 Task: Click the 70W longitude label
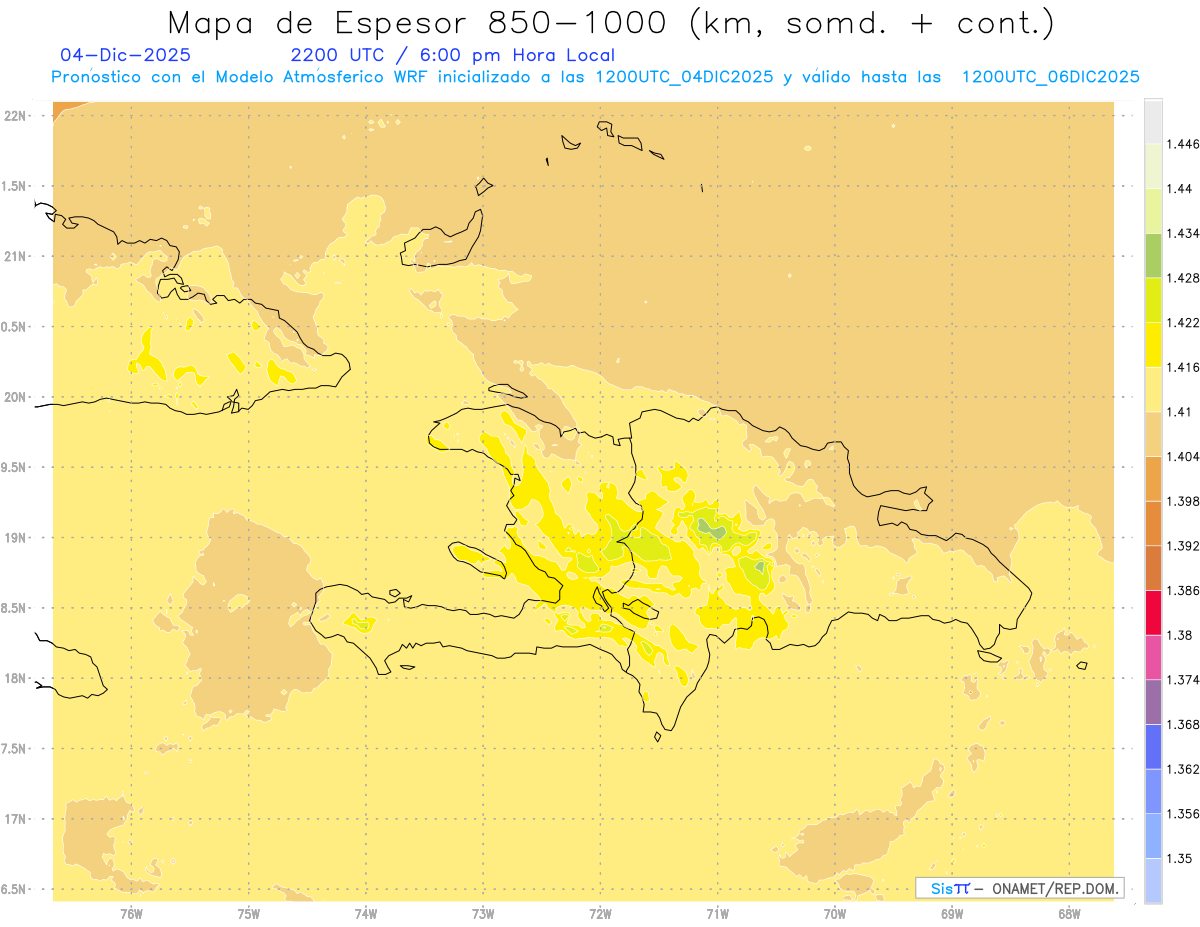pyautogui.click(x=835, y=913)
